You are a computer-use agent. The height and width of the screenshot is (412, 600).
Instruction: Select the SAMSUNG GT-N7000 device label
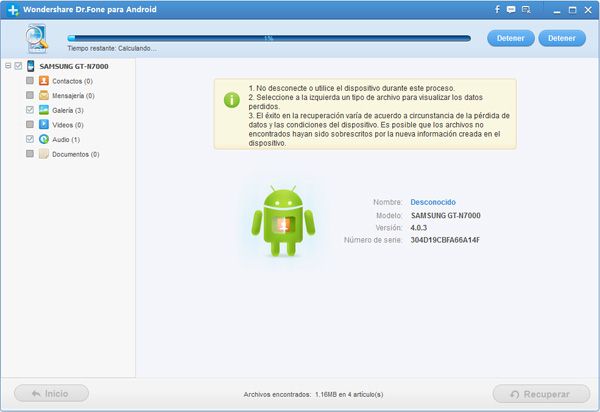[74, 67]
